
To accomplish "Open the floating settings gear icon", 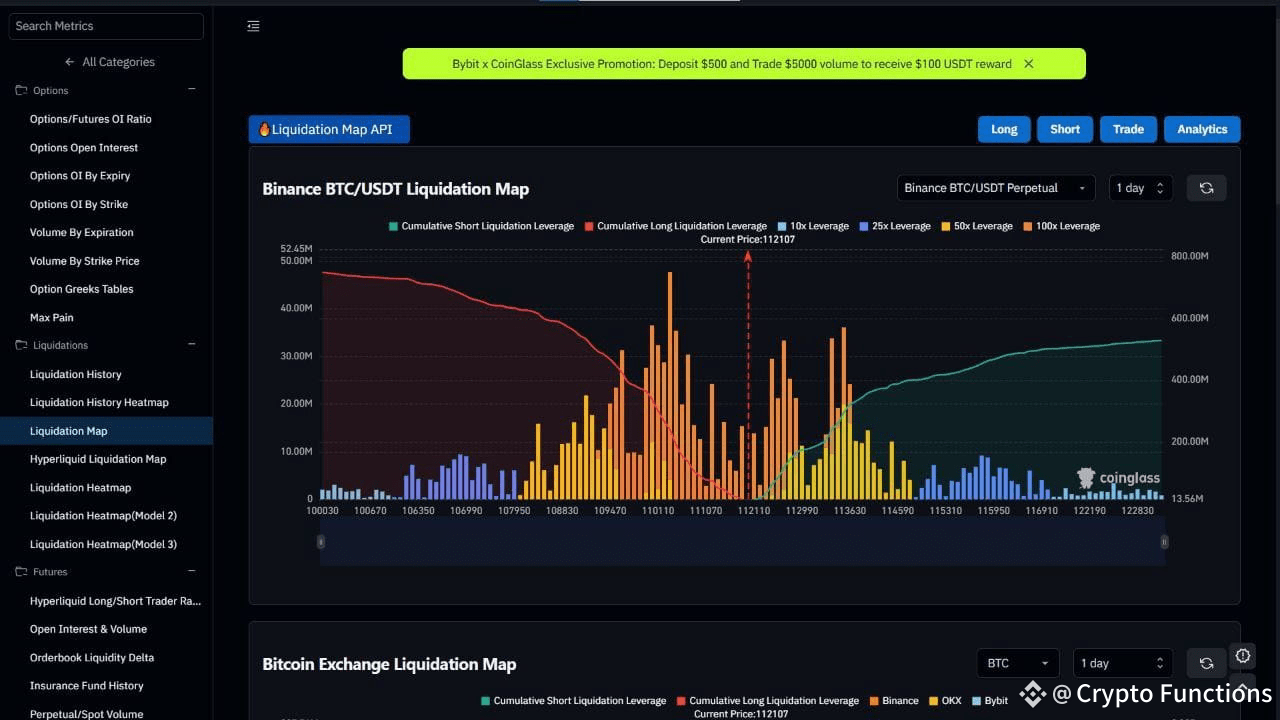I will 1242,656.
